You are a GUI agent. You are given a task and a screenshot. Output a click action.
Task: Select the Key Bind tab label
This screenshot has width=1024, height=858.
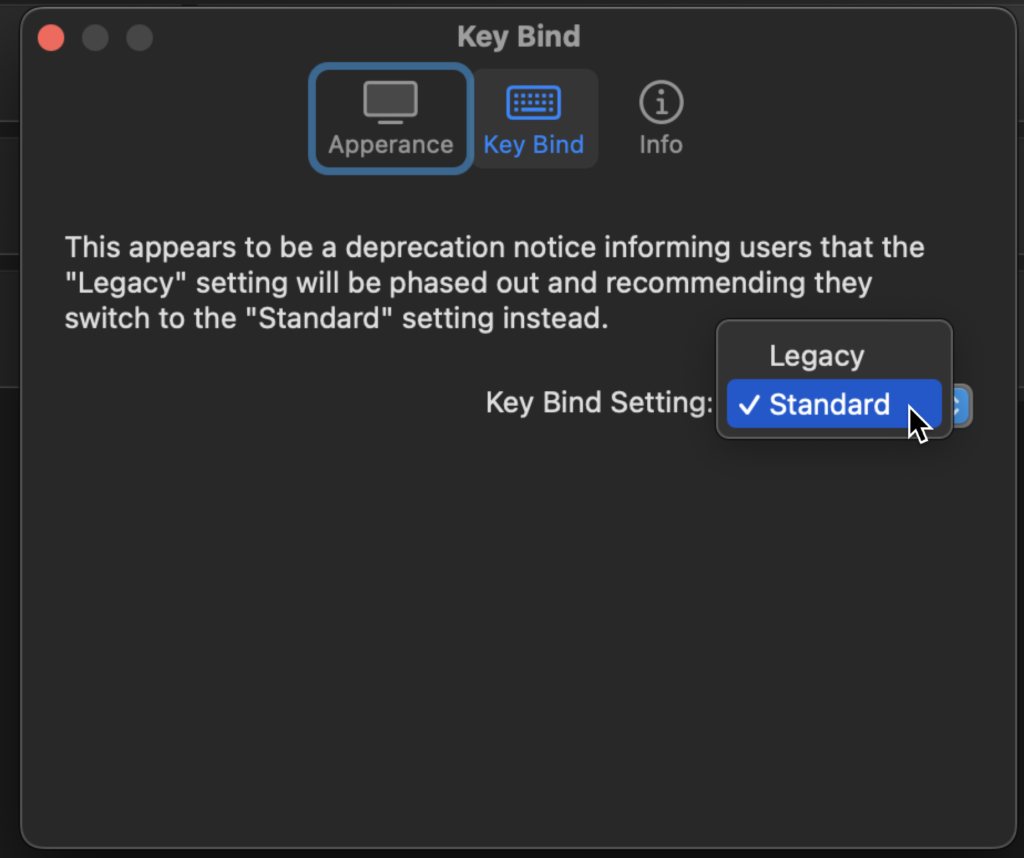pyautogui.click(x=534, y=144)
